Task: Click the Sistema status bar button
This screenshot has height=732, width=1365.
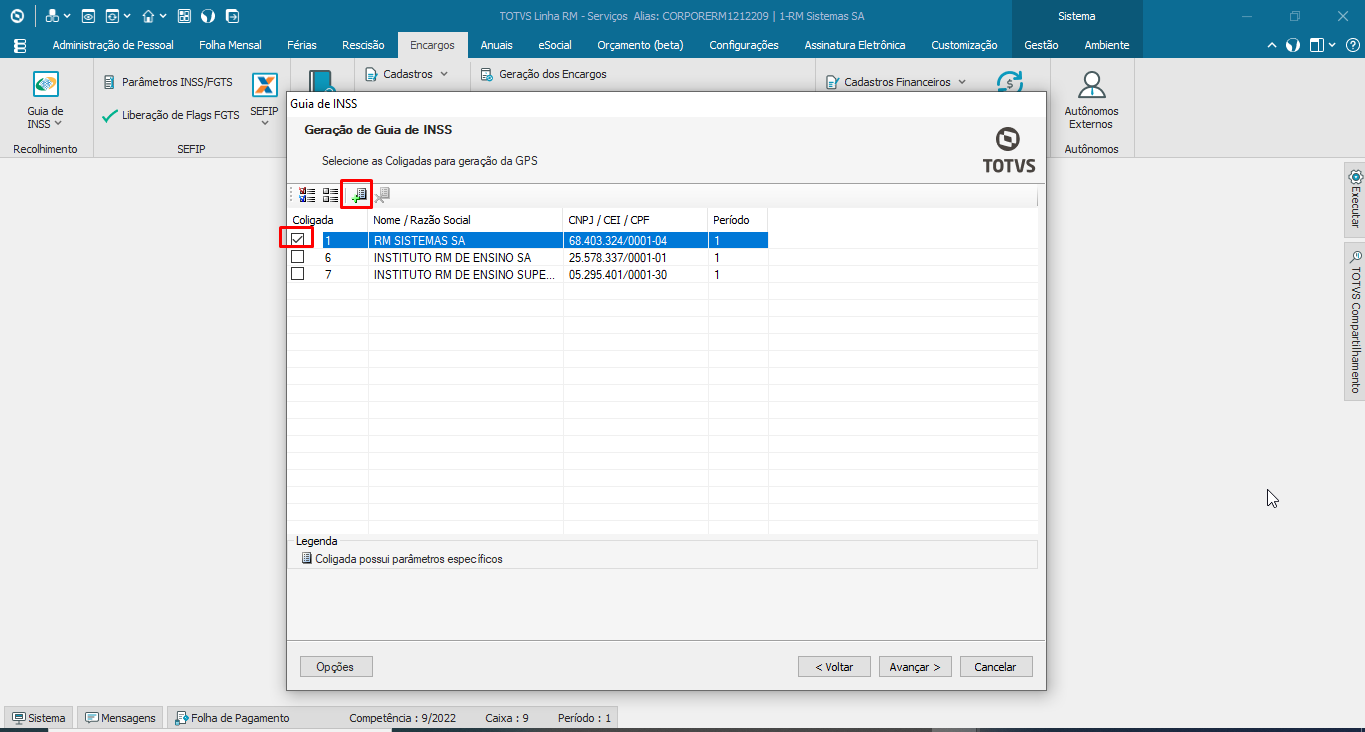Action: [38, 718]
